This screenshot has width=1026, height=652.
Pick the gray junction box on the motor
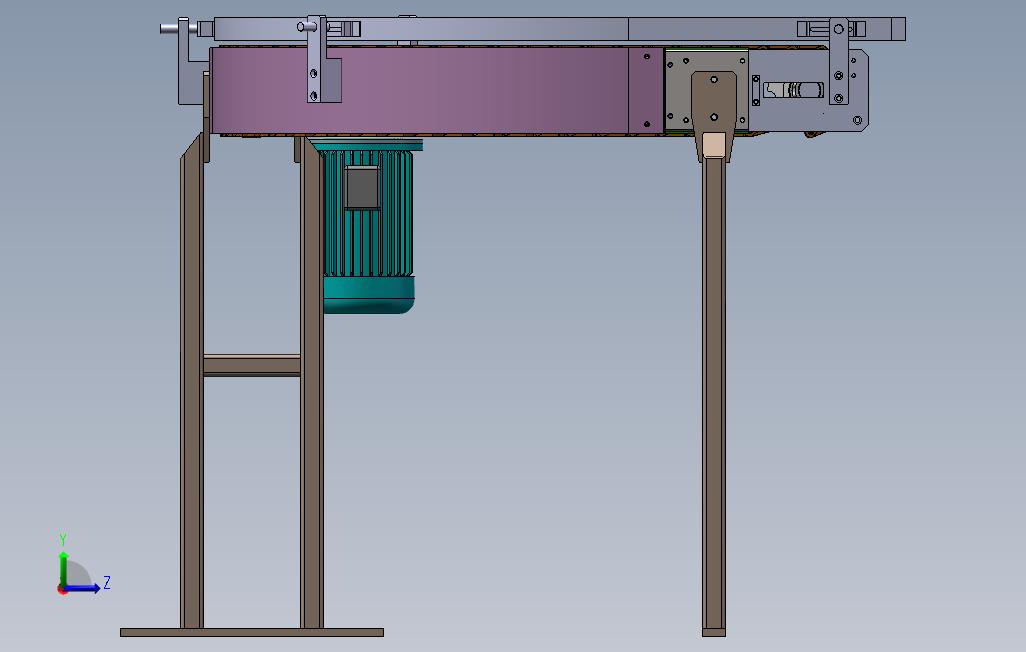[x=363, y=188]
